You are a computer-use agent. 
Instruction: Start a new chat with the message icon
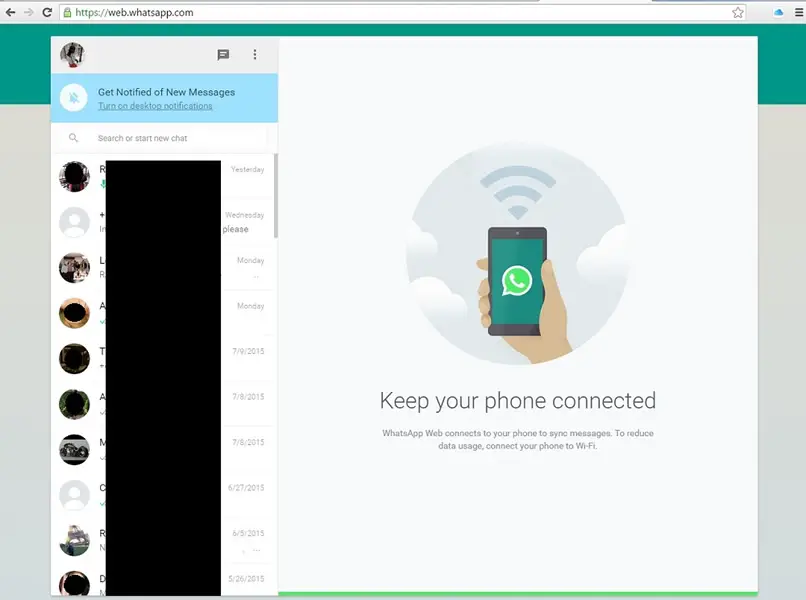[x=223, y=54]
